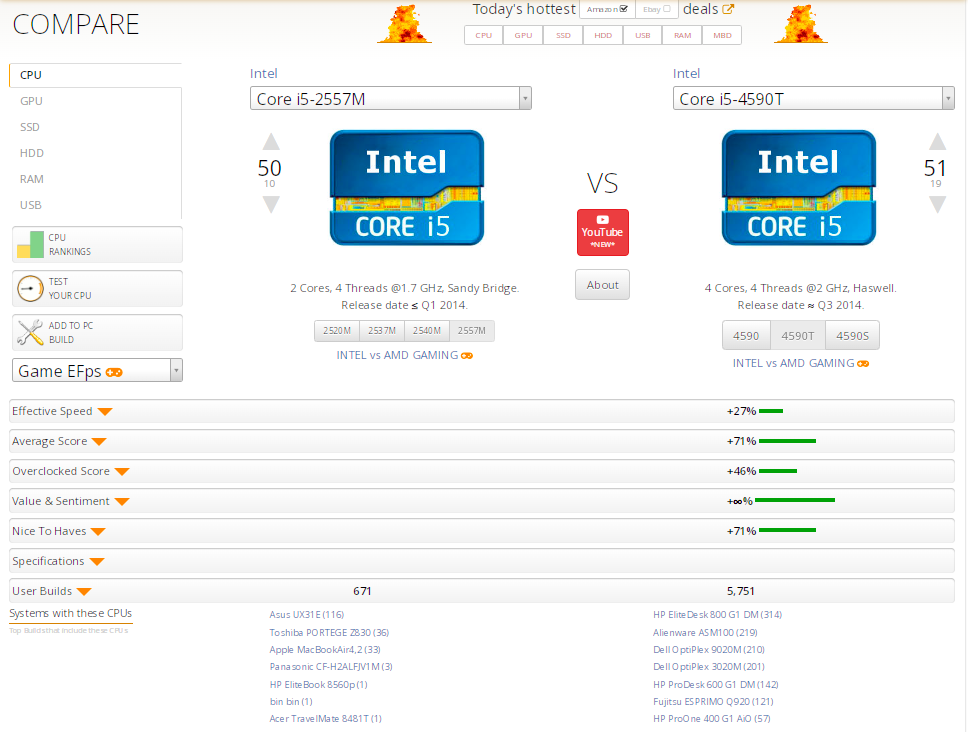Open the Core i5-2557M CPU dropdown
This screenshot has width=968, height=732.
click(391, 99)
